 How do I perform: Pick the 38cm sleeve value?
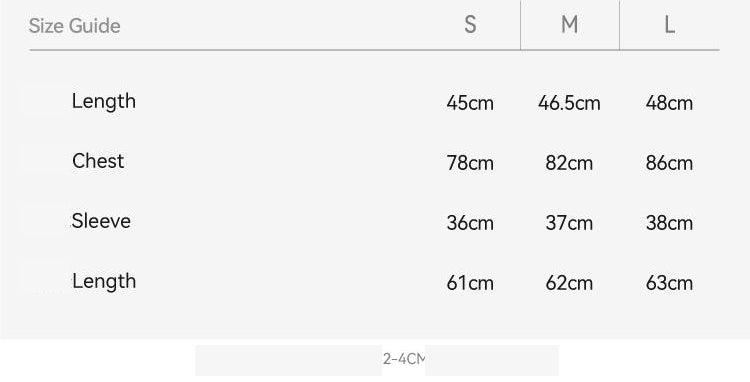669,223
